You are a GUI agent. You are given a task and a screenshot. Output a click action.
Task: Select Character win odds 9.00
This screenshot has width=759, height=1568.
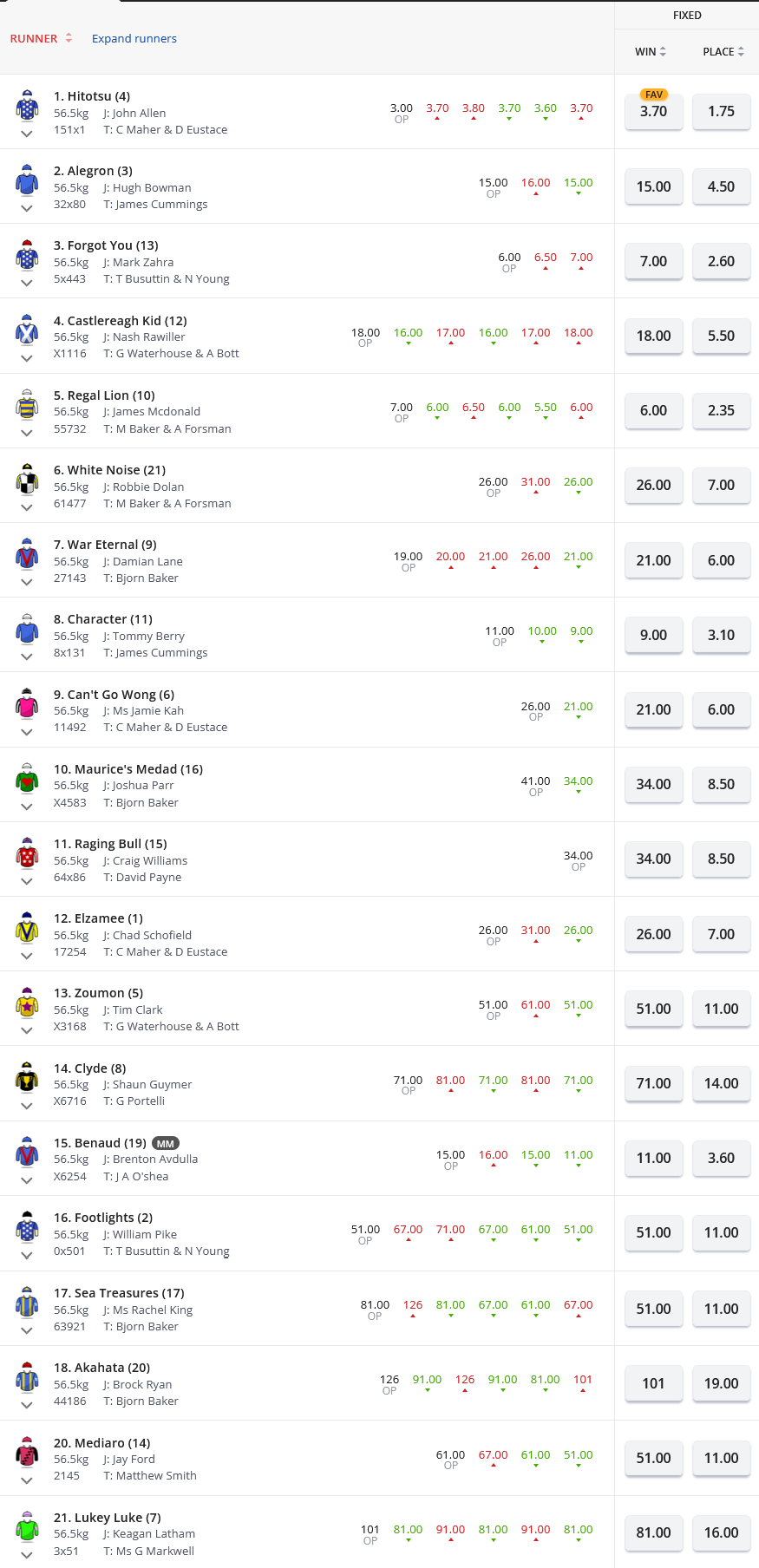click(653, 636)
